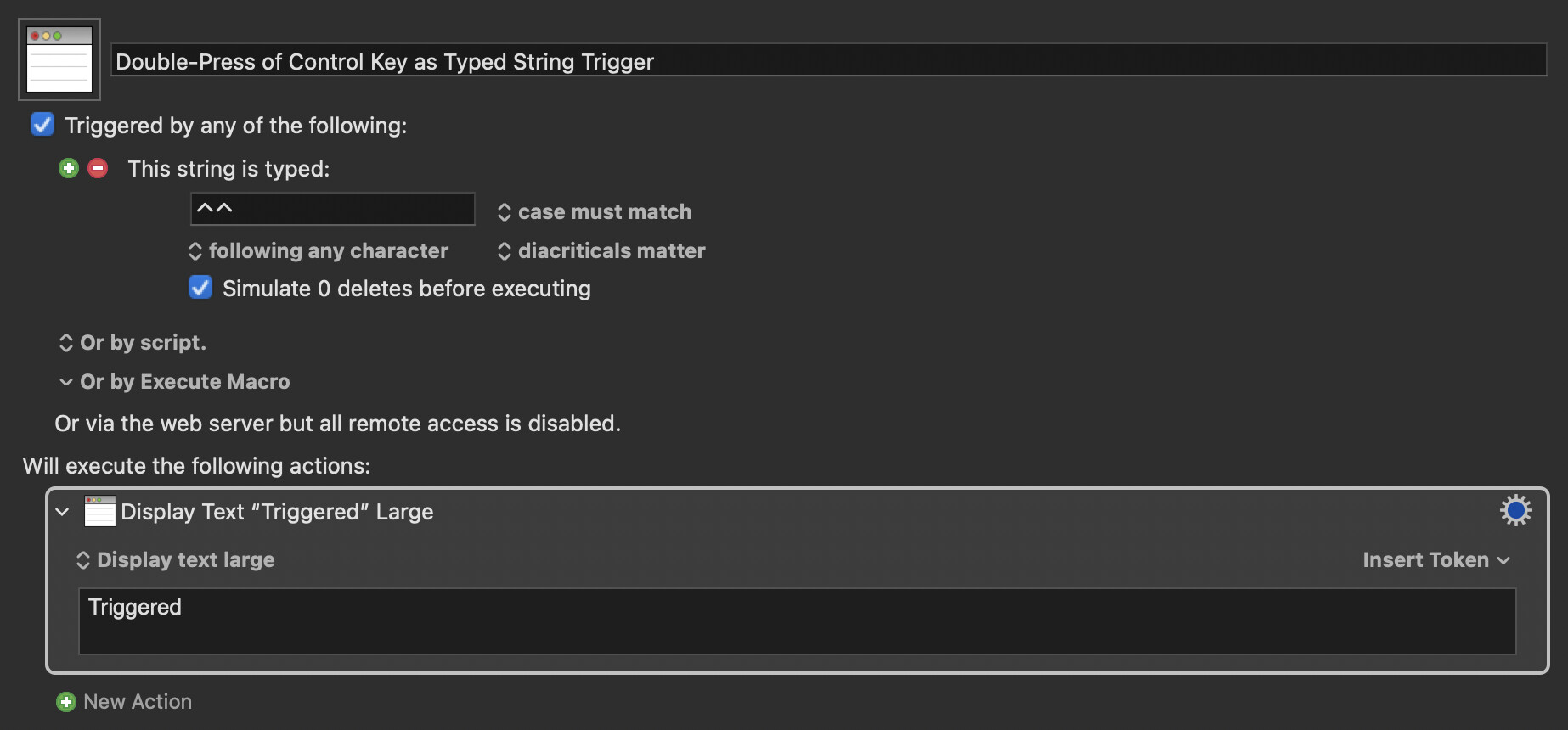Click the typed string field containing ^^

click(333, 209)
